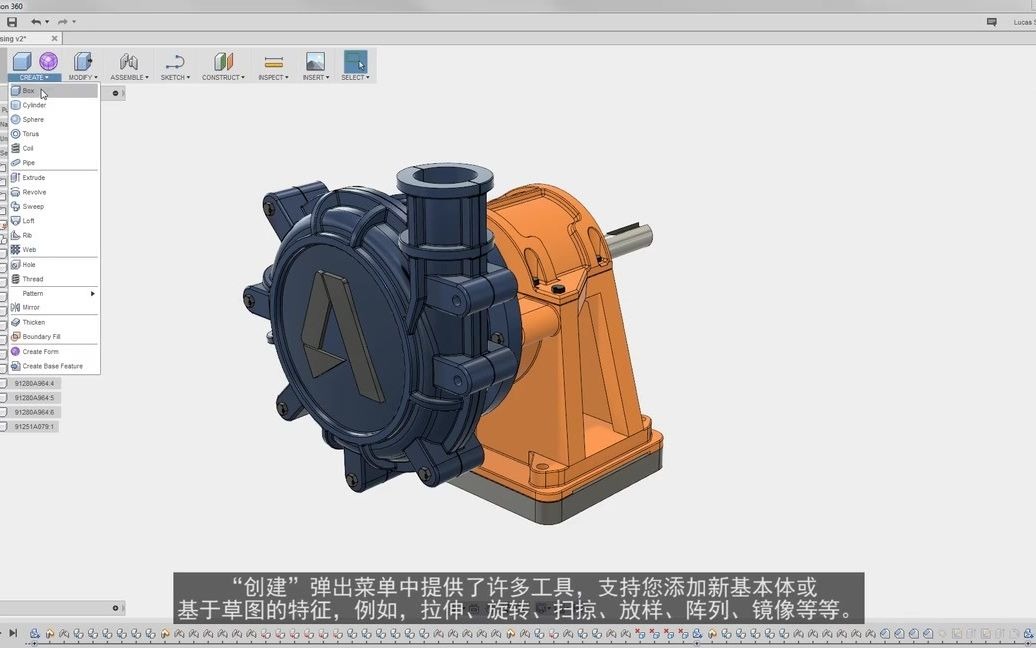Select the Create Form command
The image size is (1036, 648).
(40, 351)
